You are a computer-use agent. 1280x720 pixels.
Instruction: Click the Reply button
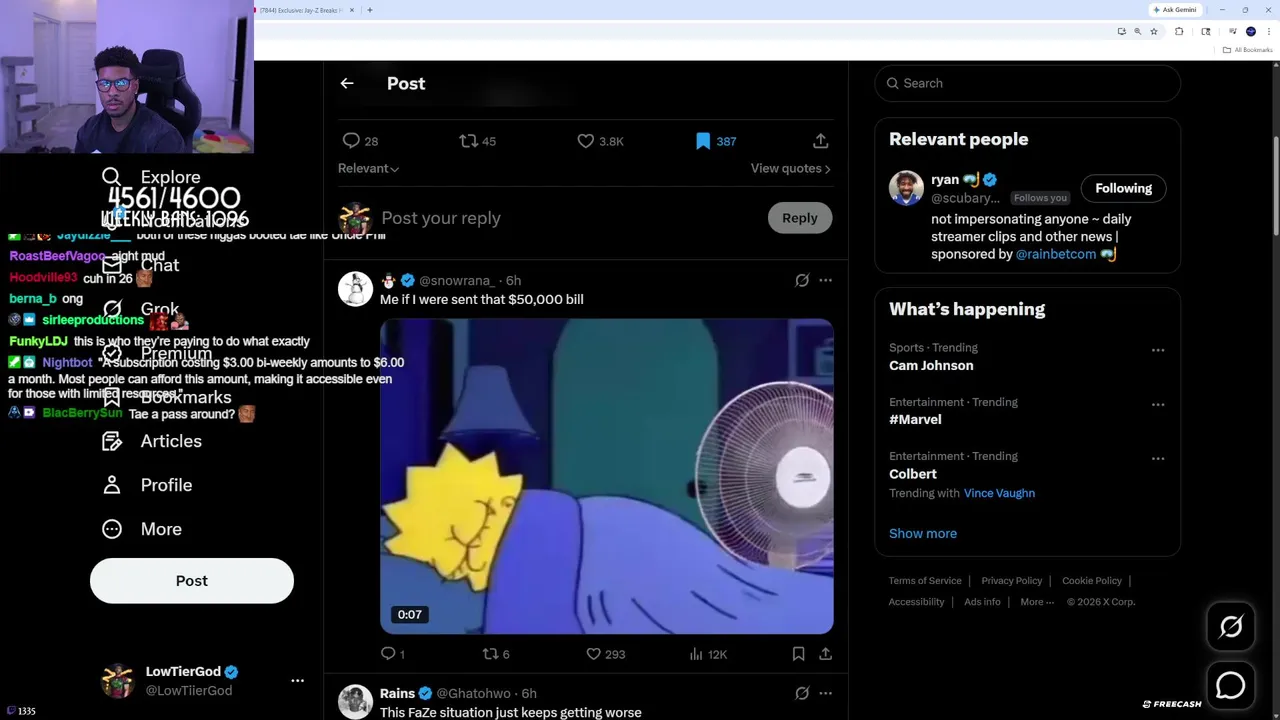800,218
